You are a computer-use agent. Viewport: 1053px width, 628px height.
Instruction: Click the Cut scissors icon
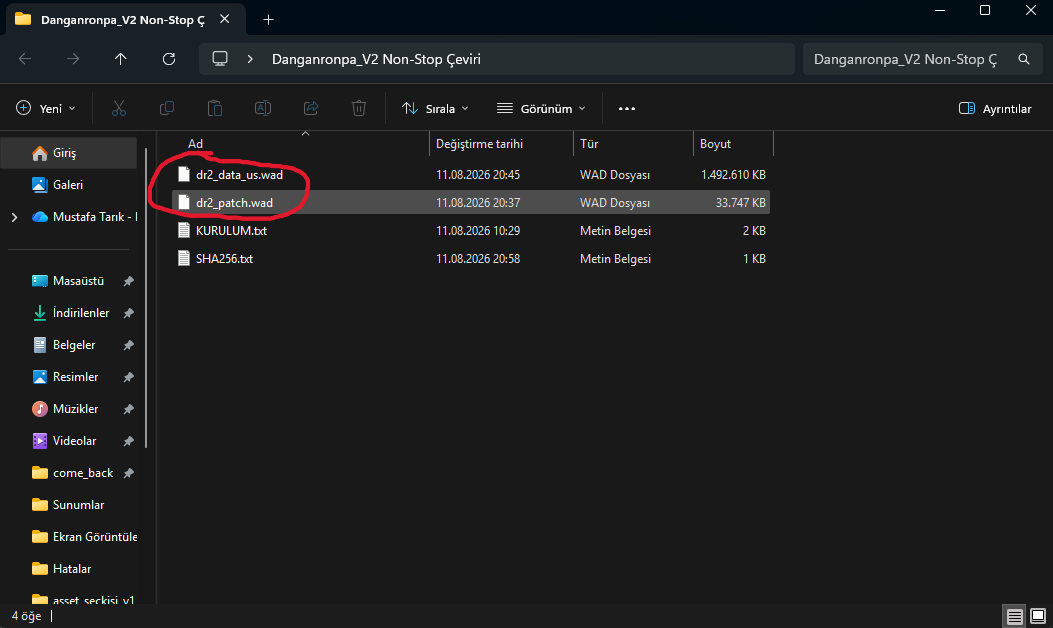(119, 108)
